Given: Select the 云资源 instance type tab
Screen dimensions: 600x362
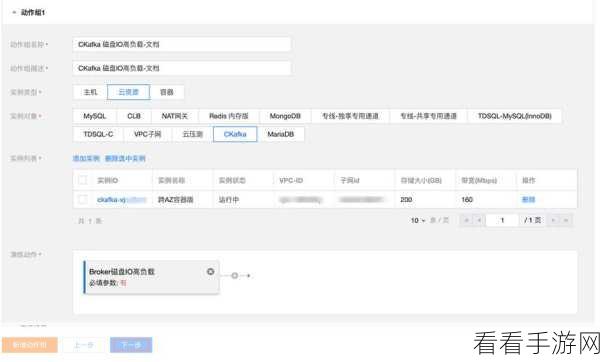Looking at the screenshot, I should (129, 92).
